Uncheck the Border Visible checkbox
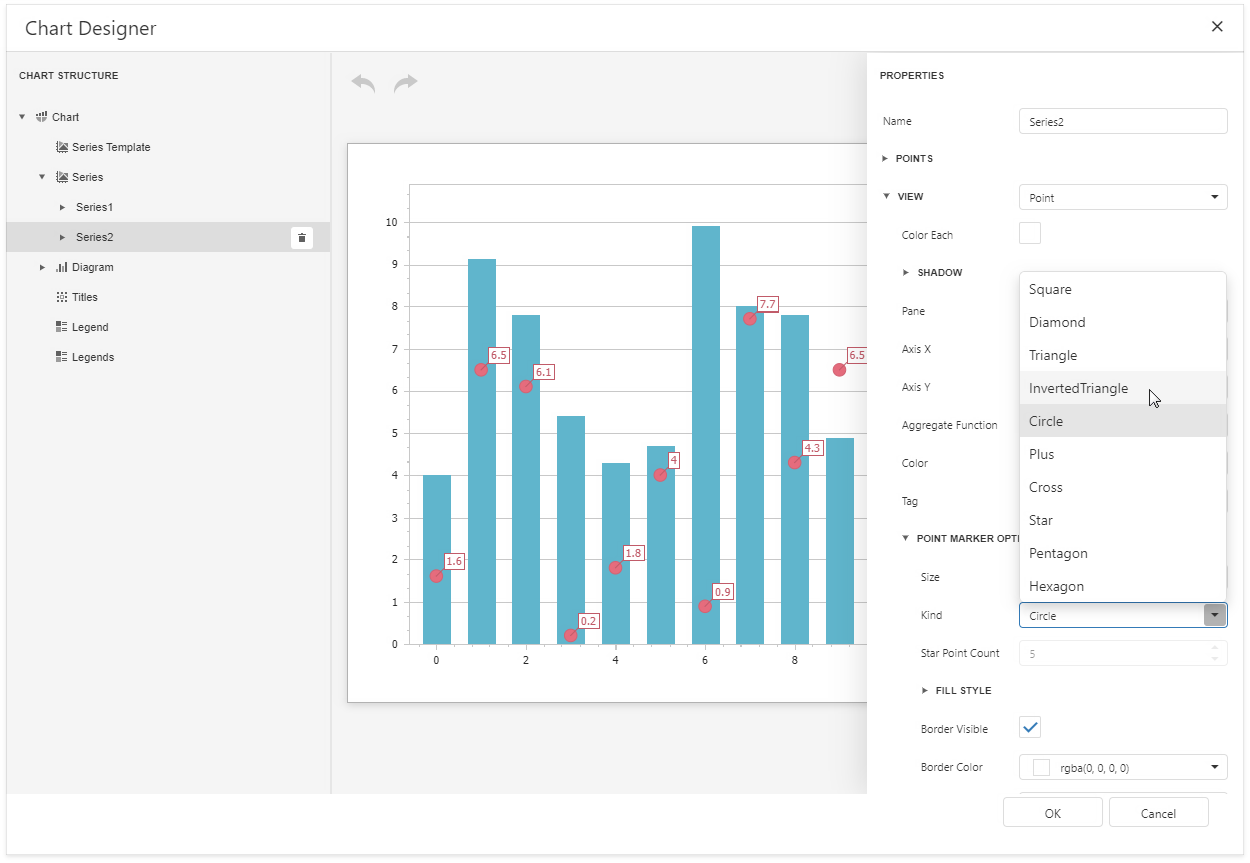 (1029, 728)
